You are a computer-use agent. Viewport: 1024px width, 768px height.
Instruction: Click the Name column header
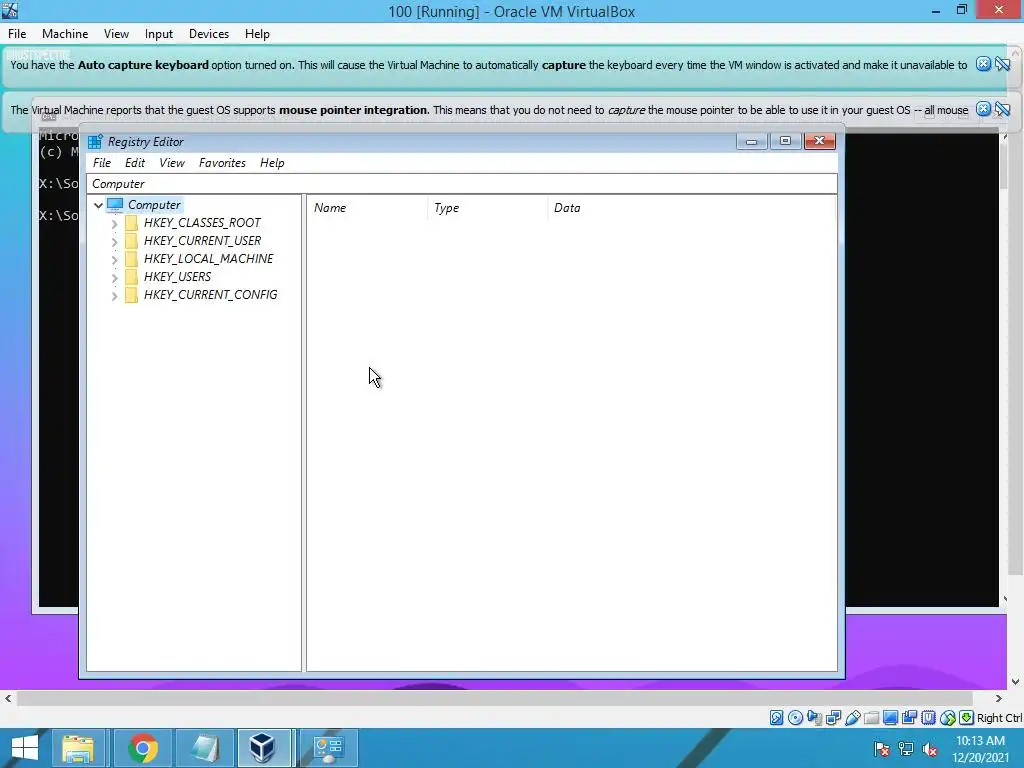pyautogui.click(x=368, y=208)
